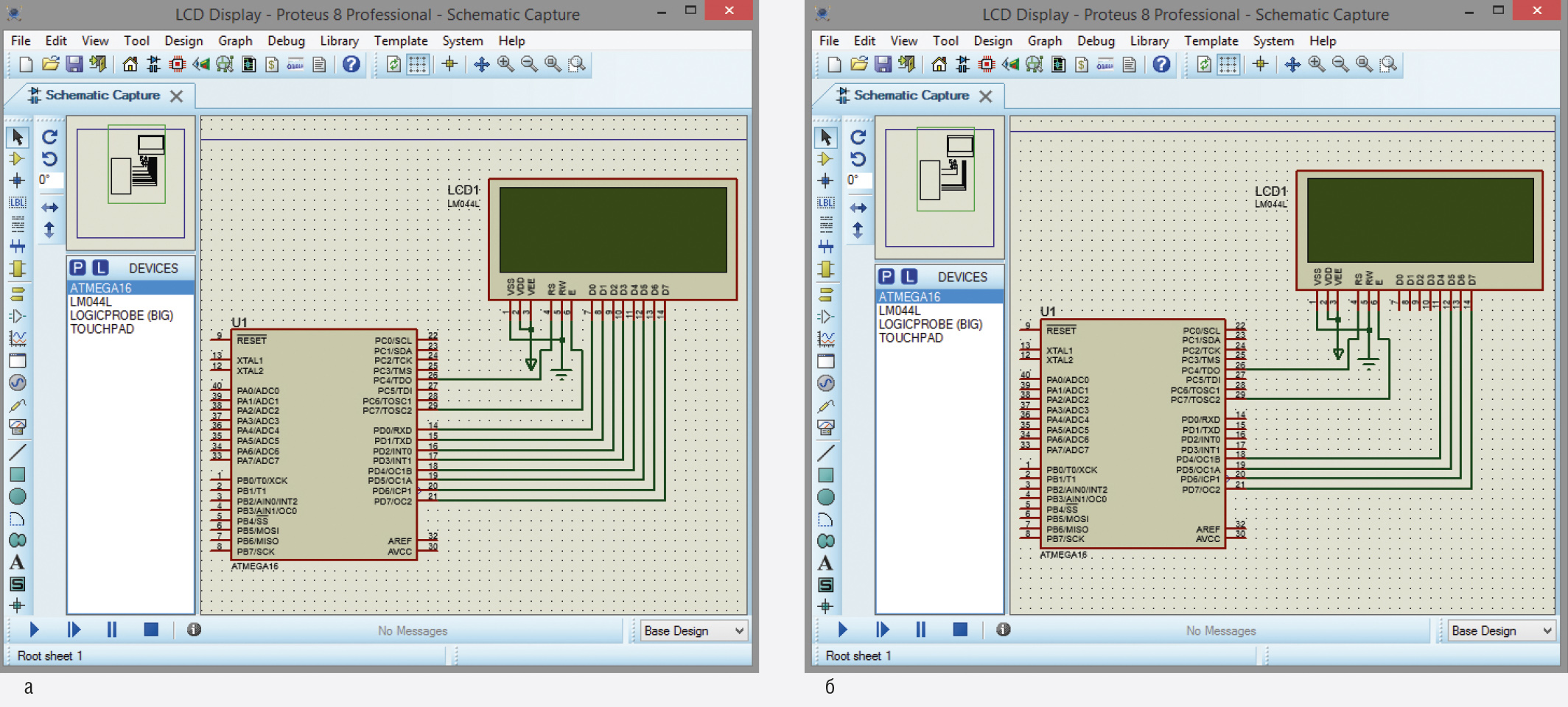Click X-mirror horizontal flip in left window
Screen dimensions: 1568x707
pyautogui.click(x=49, y=208)
